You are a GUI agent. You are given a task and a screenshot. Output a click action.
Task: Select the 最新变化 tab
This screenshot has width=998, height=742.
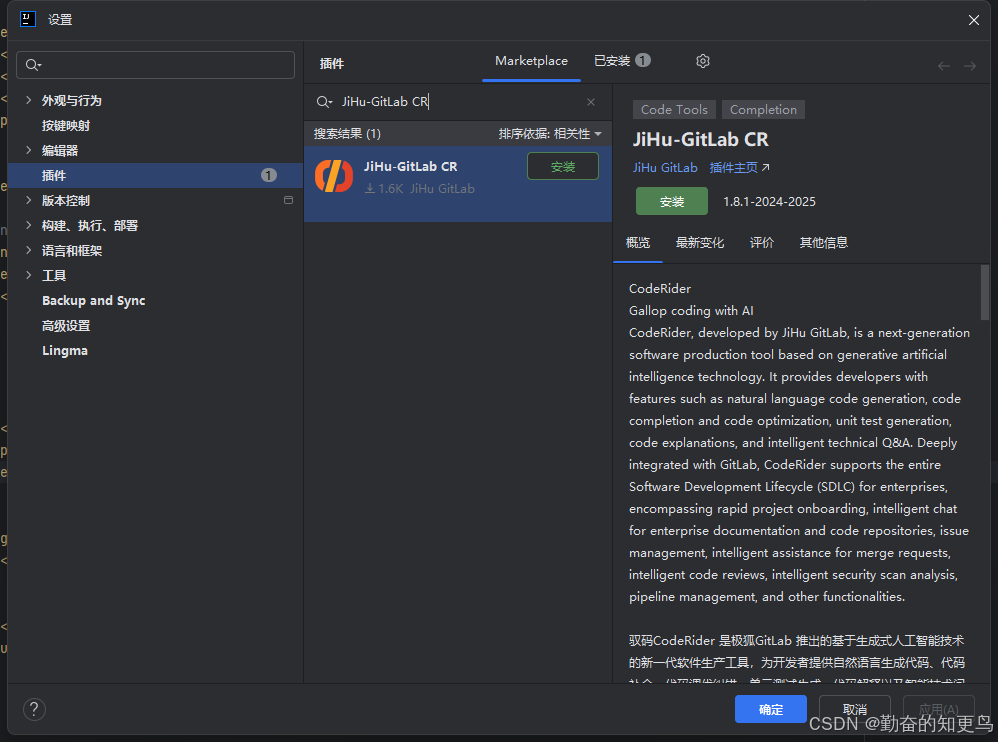tap(699, 242)
